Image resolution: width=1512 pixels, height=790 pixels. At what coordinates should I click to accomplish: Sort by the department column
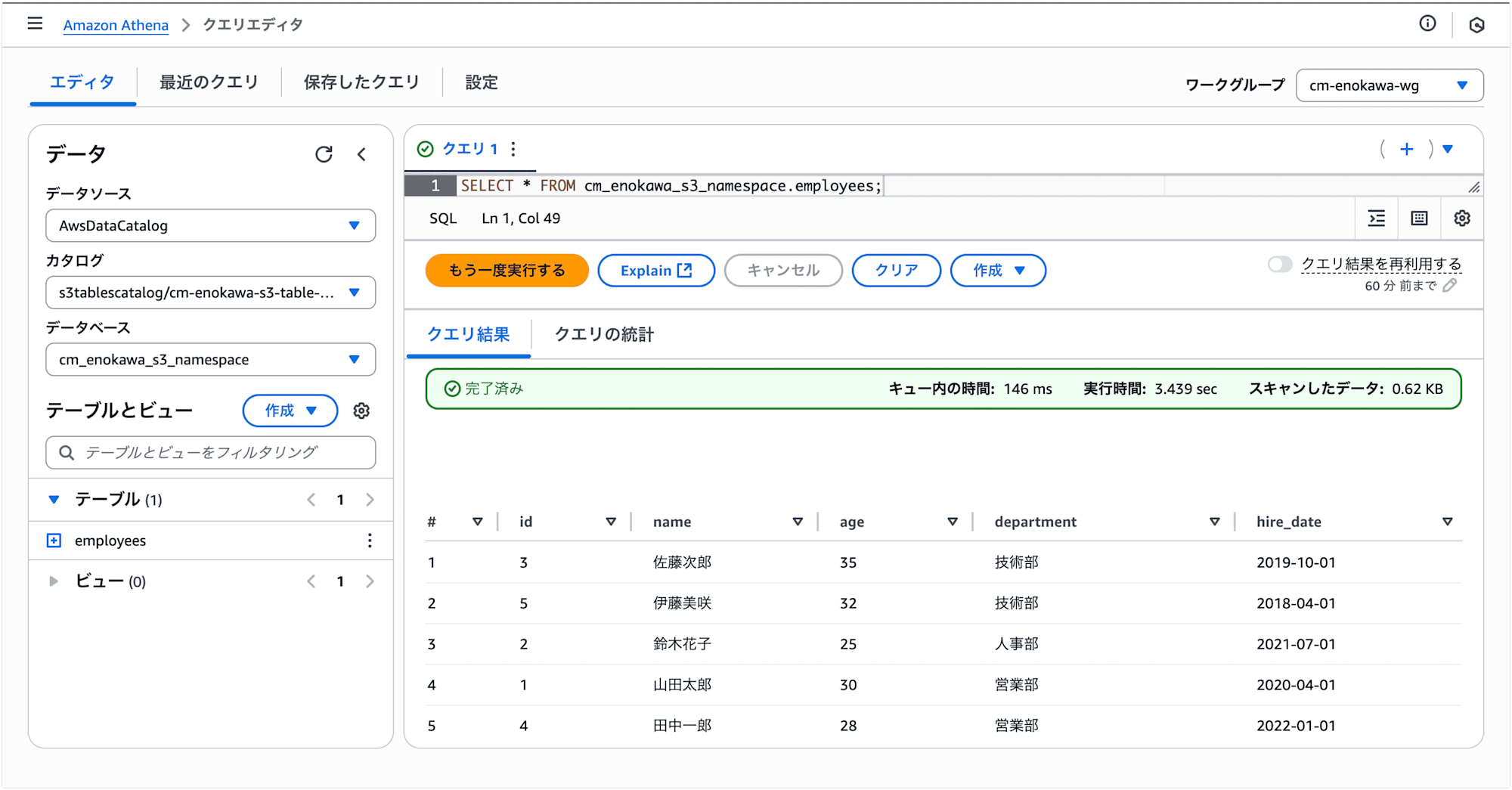1215,522
